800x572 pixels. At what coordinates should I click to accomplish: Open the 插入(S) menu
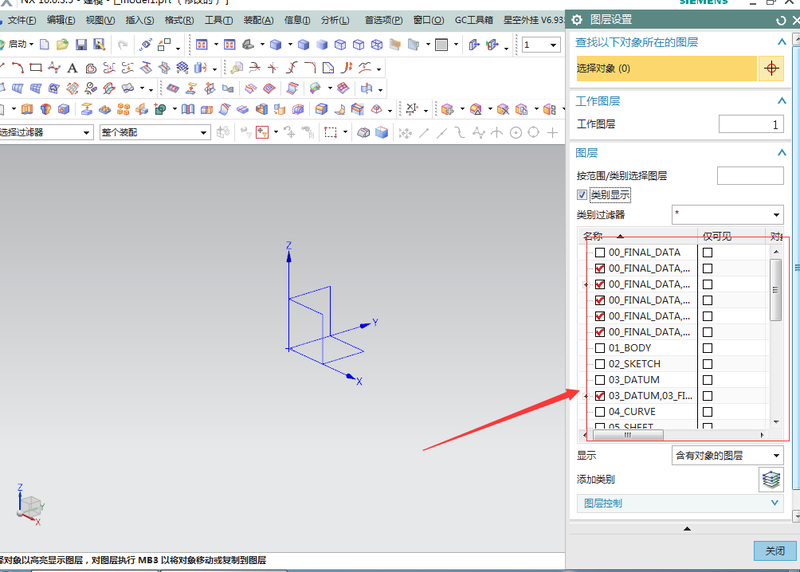[139, 20]
